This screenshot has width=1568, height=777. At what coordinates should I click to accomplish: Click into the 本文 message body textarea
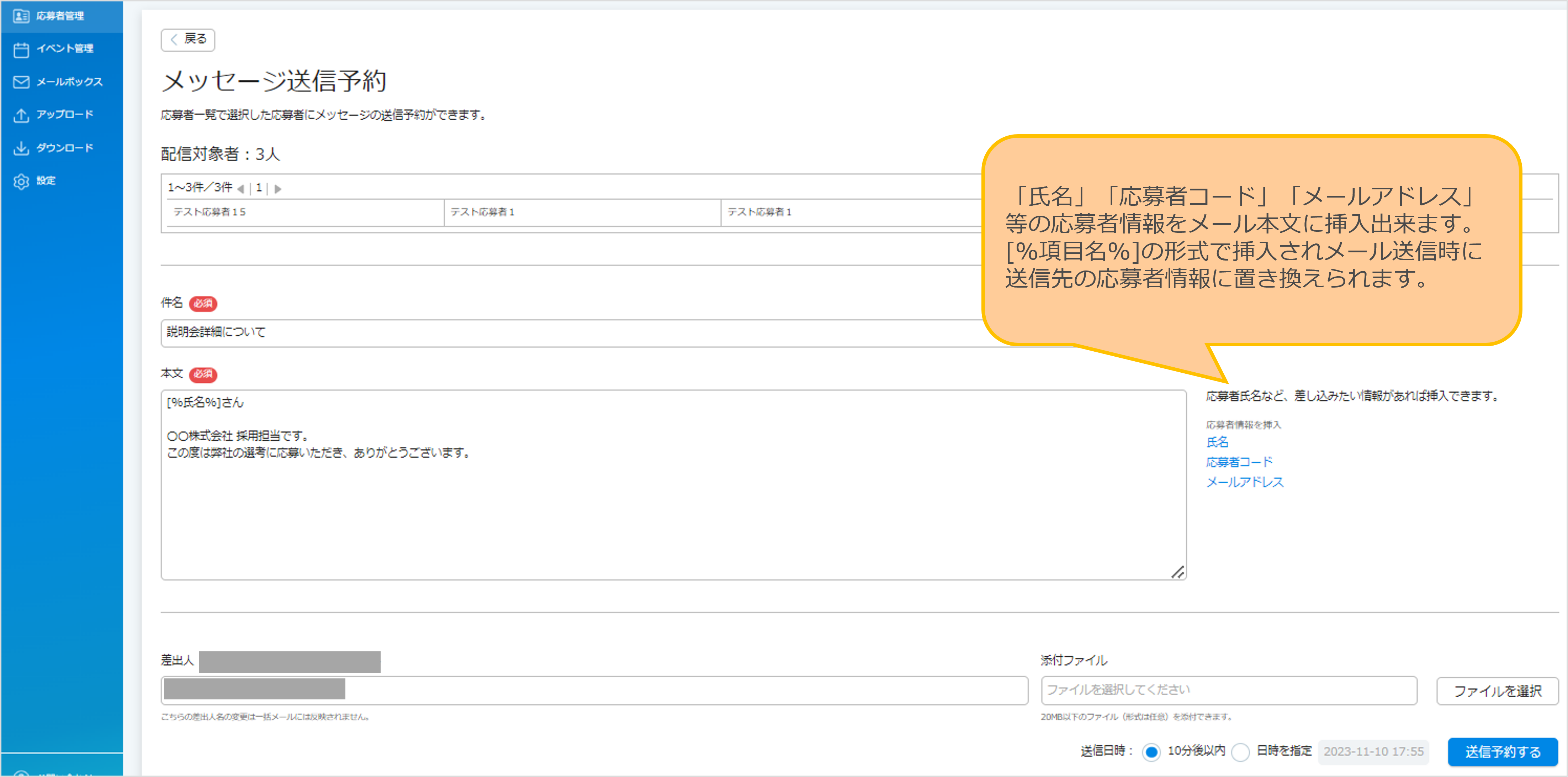(x=674, y=485)
